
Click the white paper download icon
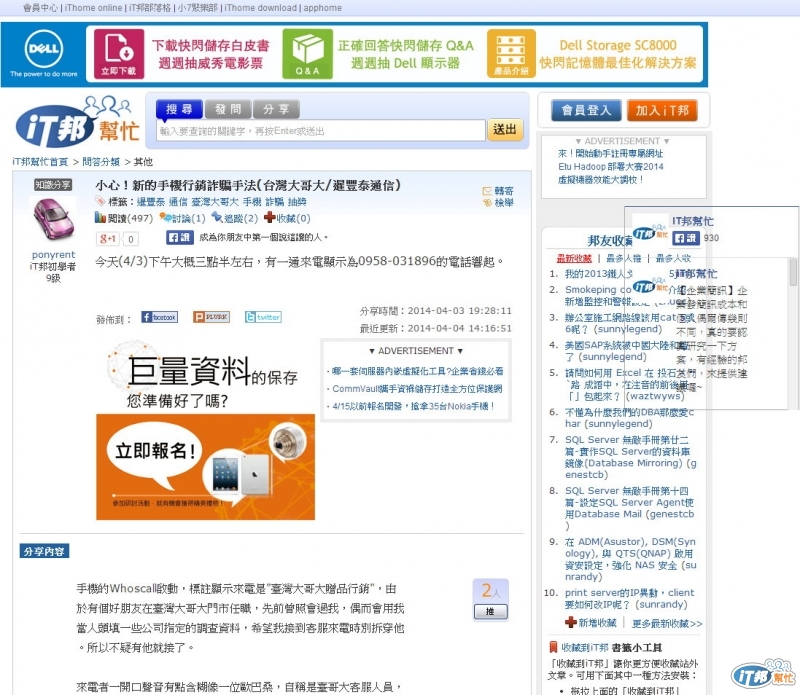119,54
